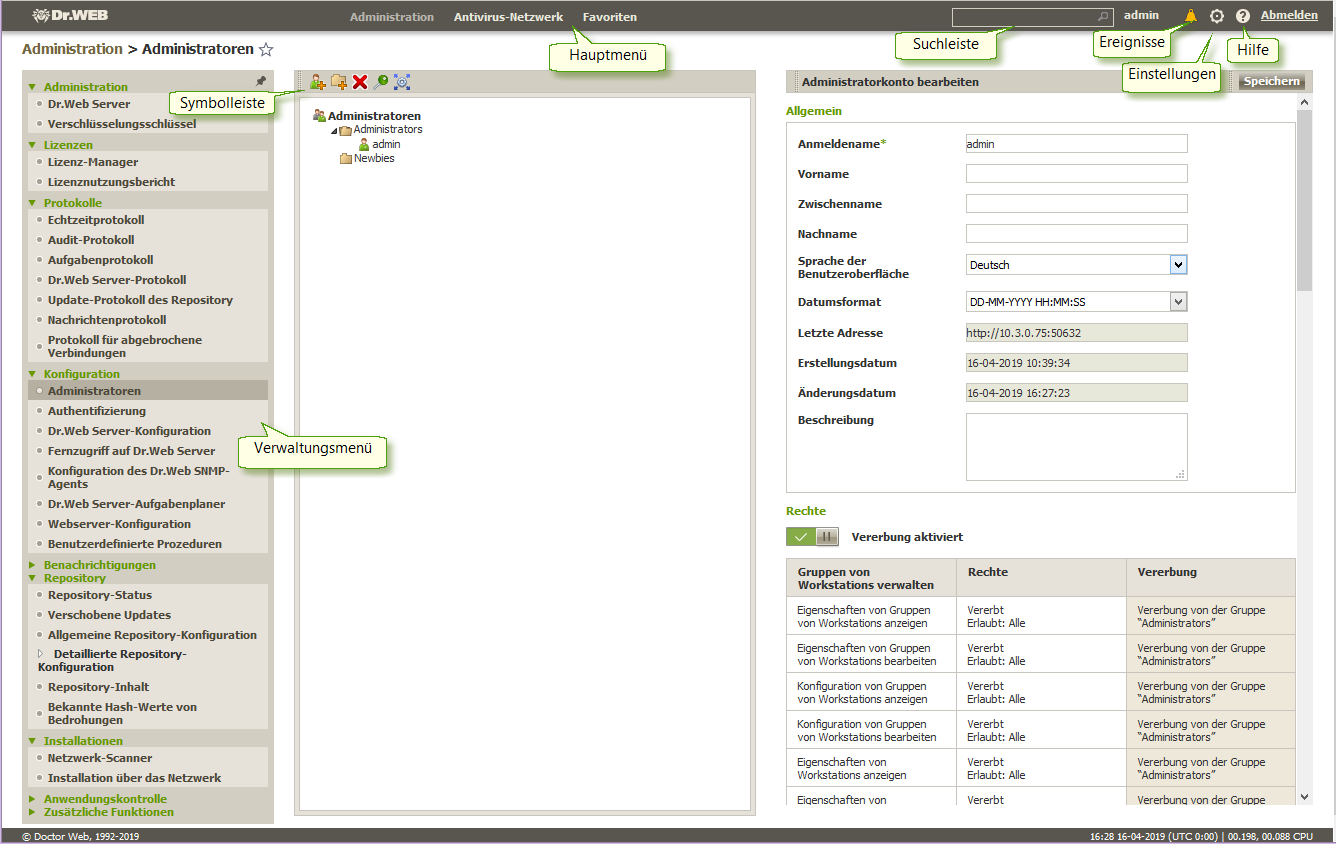Image resolution: width=1336 pixels, height=844 pixels.
Task: Click the Abmelden link
Action: (1289, 16)
